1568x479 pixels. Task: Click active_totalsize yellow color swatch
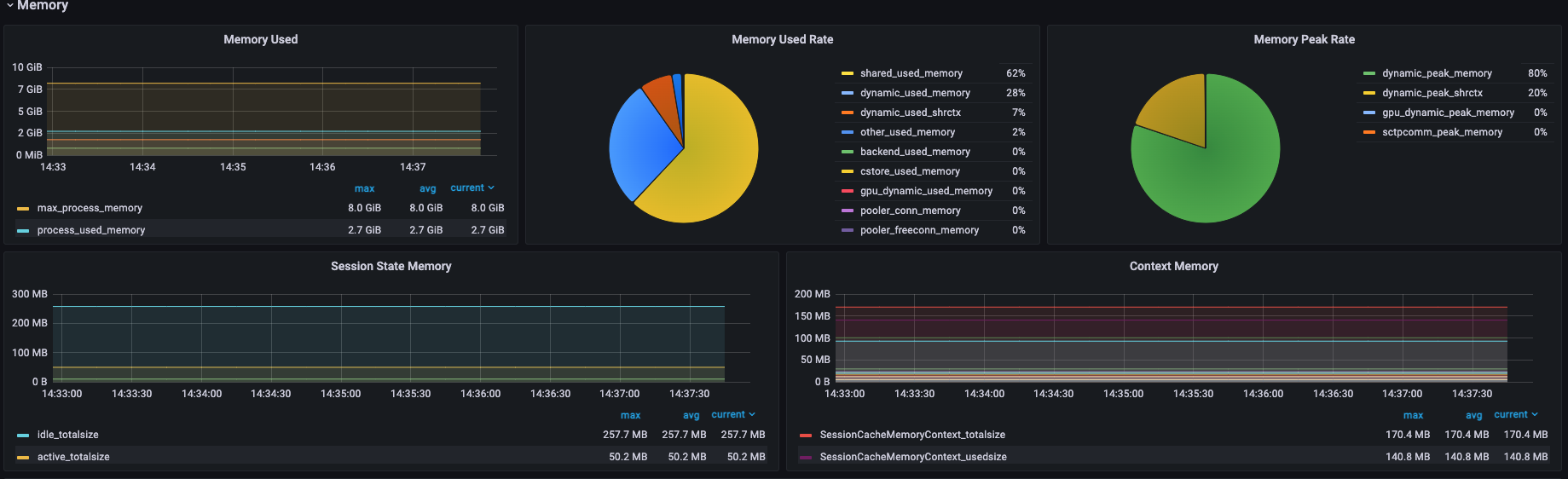point(23,457)
